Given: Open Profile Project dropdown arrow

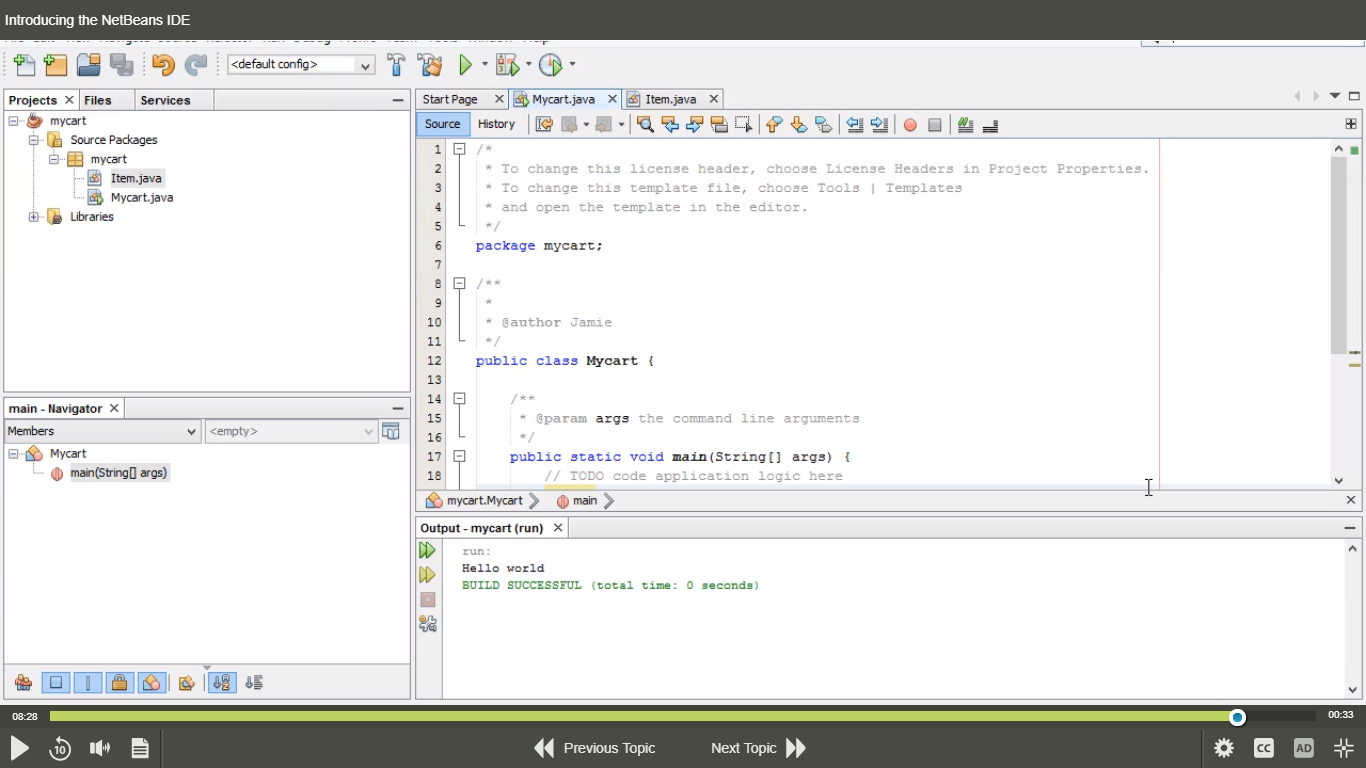Looking at the screenshot, I should (x=572, y=65).
